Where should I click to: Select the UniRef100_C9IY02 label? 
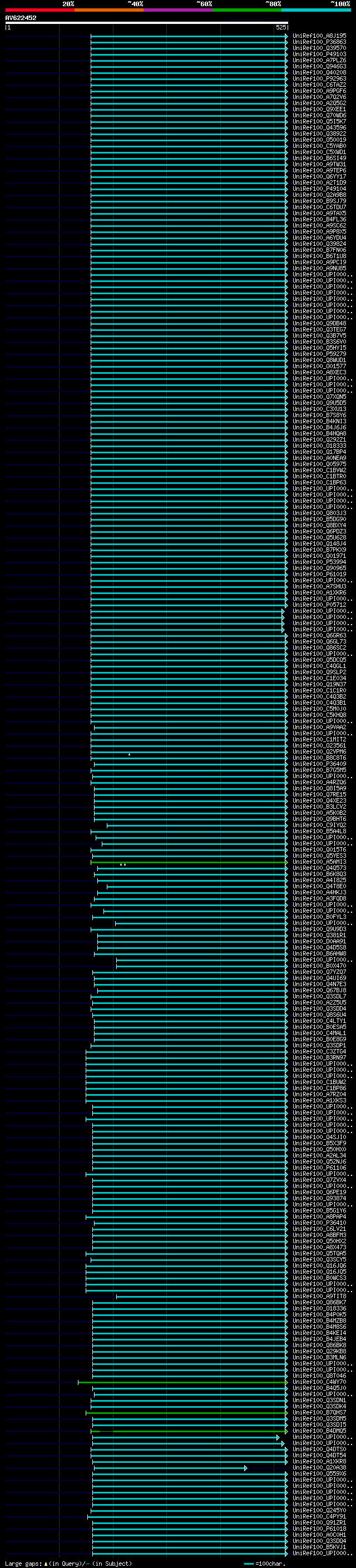pyautogui.click(x=319, y=825)
